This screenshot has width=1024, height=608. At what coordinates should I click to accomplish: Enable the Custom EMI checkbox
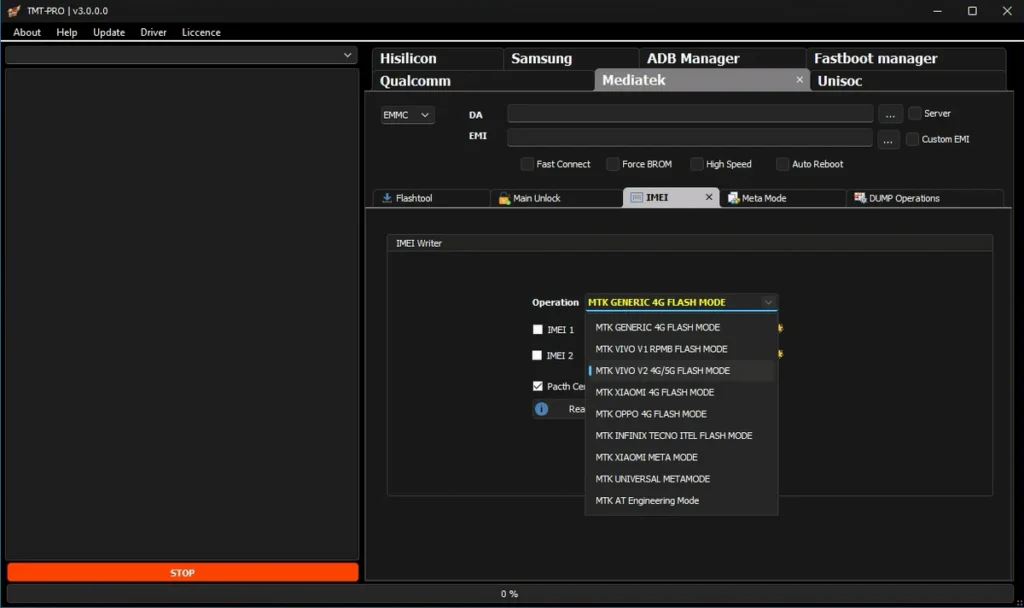912,139
